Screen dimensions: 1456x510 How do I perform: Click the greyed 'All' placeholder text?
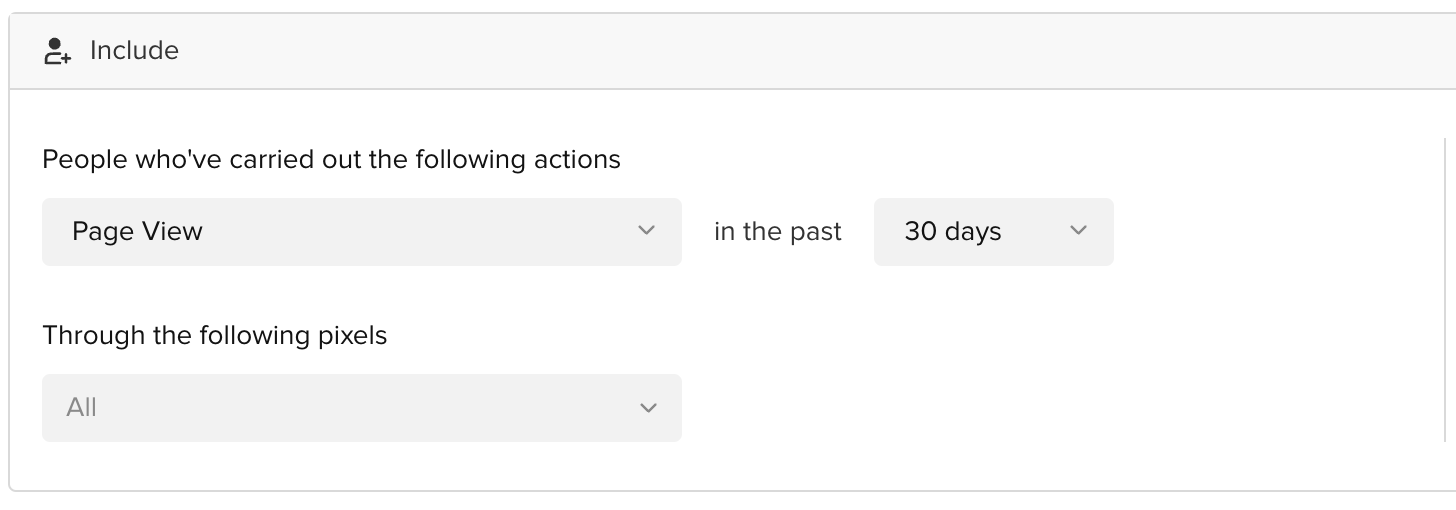coord(81,408)
